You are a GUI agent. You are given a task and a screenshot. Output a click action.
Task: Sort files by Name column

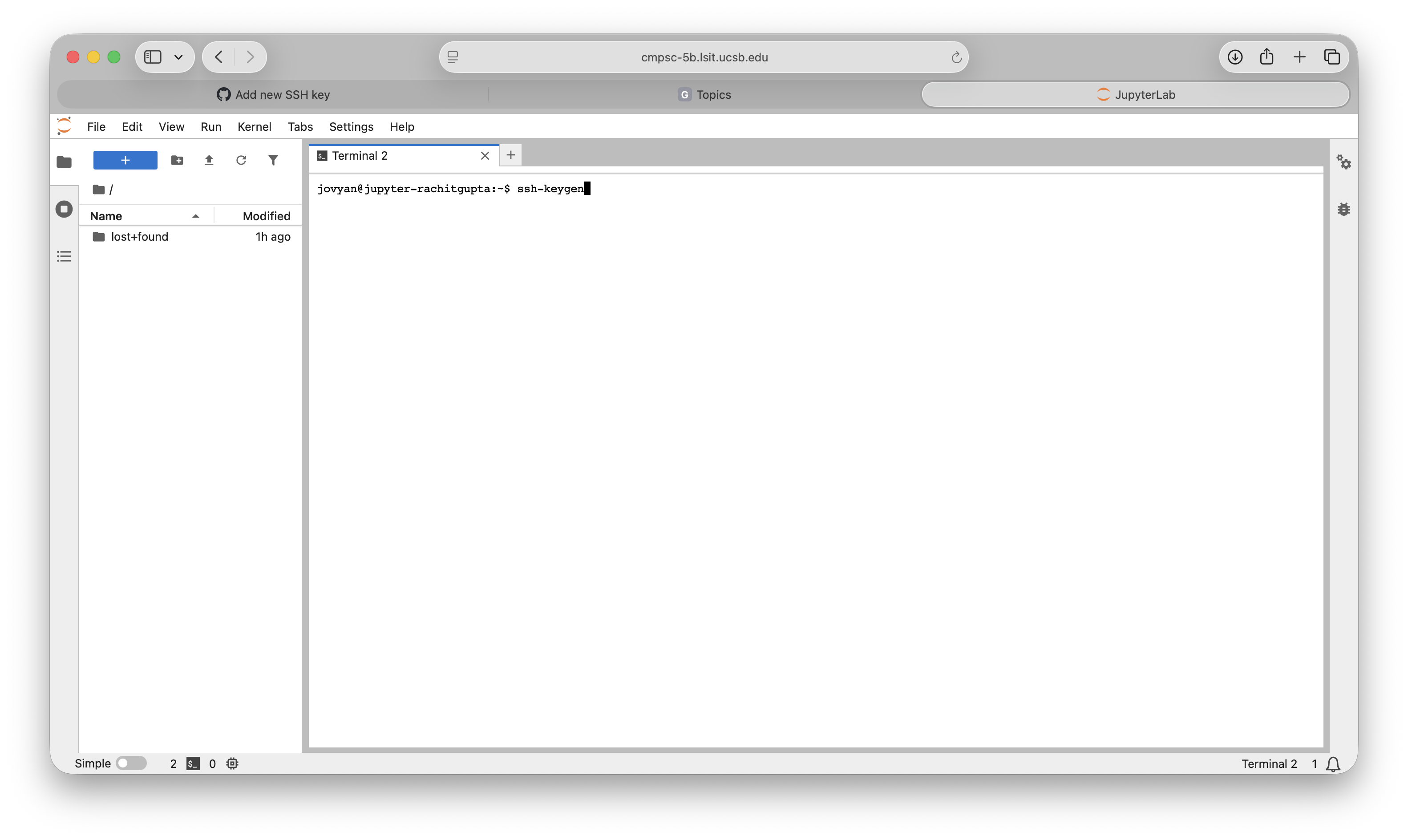pyautogui.click(x=106, y=216)
